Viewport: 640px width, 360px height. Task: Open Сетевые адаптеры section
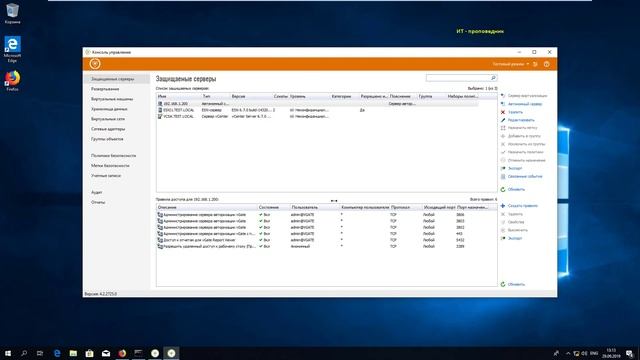coord(108,129)
